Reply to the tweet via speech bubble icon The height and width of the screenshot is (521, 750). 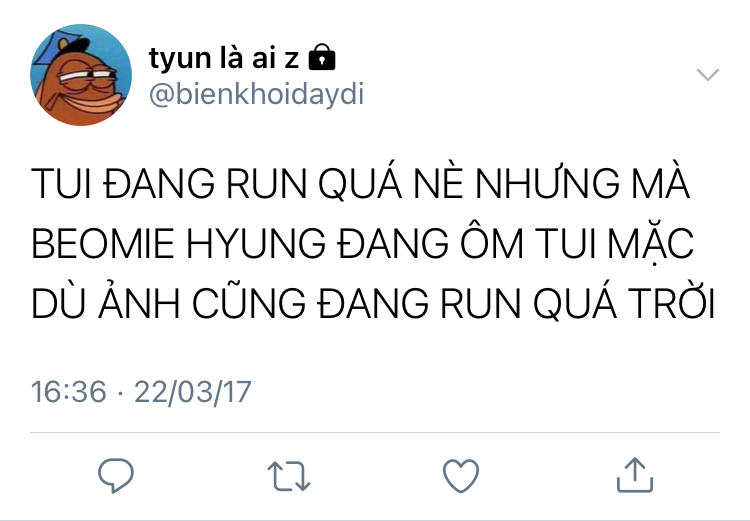point(116,475)
